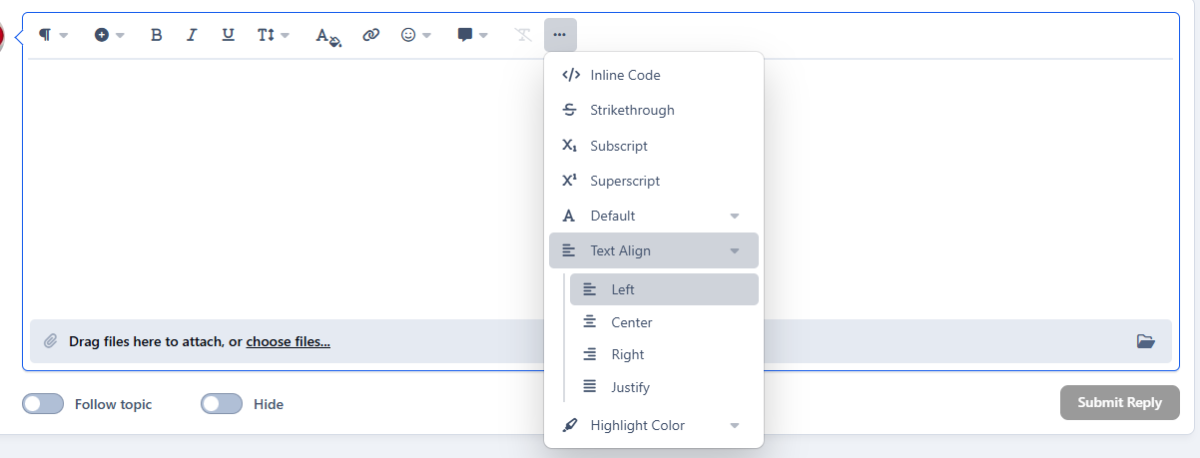Click the paperclip attach icon
The height and width of the screenshot is (458, 1200).
51,341
